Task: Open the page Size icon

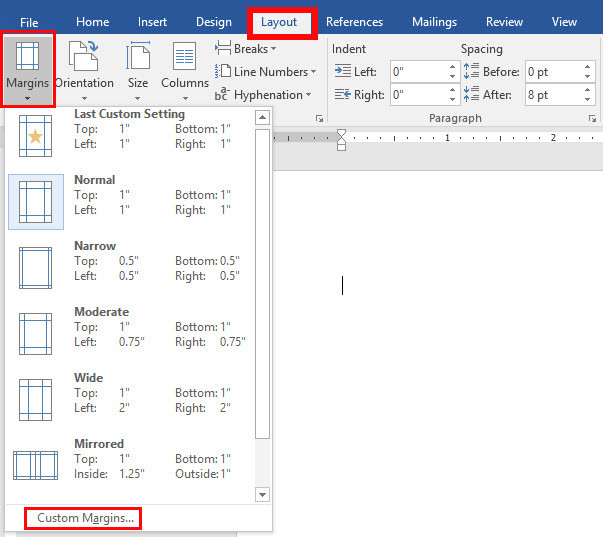Action: tap(138, 69)
